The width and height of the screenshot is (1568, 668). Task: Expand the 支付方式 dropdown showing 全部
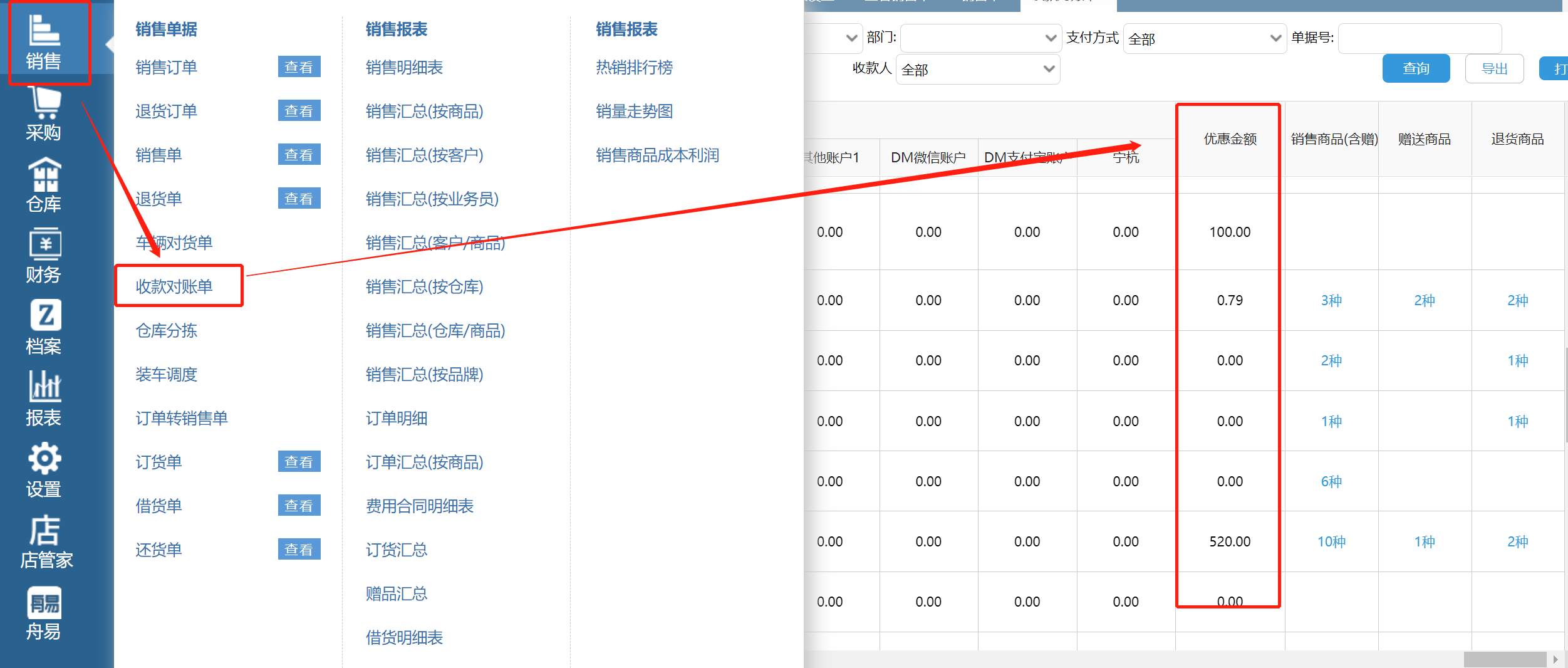tap(1205, 38)
